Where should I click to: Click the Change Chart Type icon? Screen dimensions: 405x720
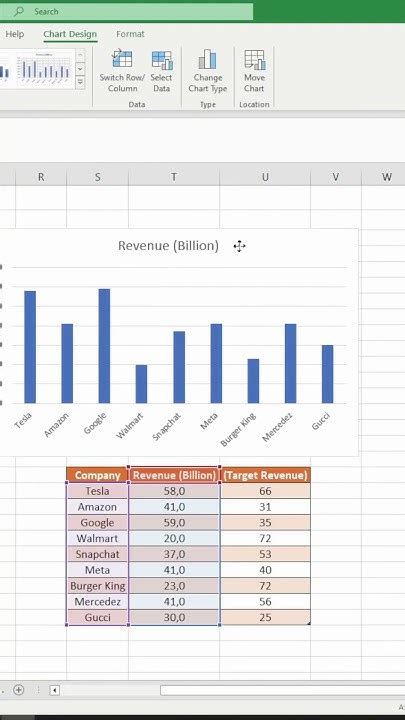point(208,59)
